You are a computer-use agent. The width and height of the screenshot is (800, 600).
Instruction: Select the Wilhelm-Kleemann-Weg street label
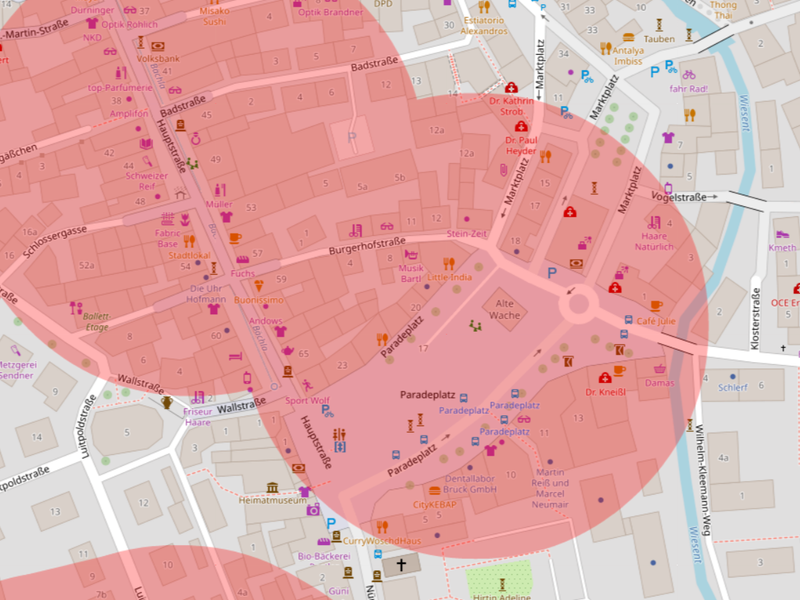coord(703,480)
